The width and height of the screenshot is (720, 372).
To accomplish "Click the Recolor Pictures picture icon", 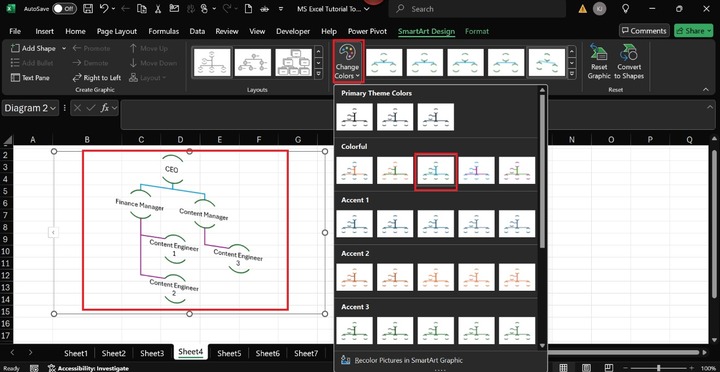I will (x=346, y=360).
